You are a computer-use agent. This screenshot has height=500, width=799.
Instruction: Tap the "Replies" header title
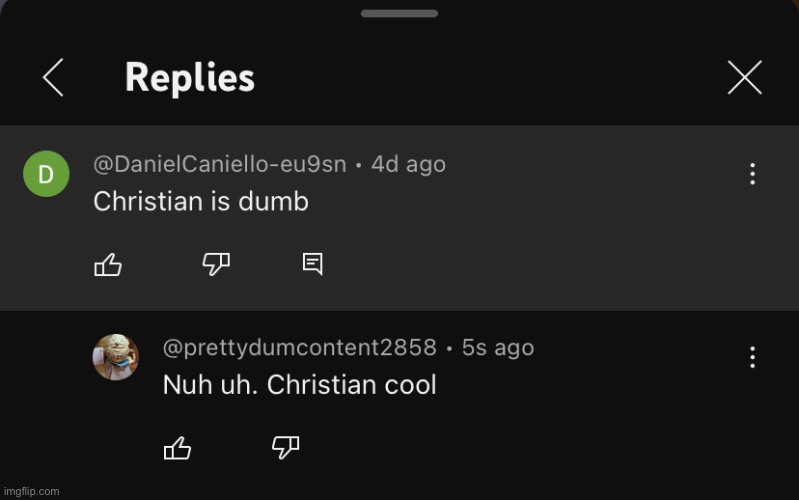(190, 78)
